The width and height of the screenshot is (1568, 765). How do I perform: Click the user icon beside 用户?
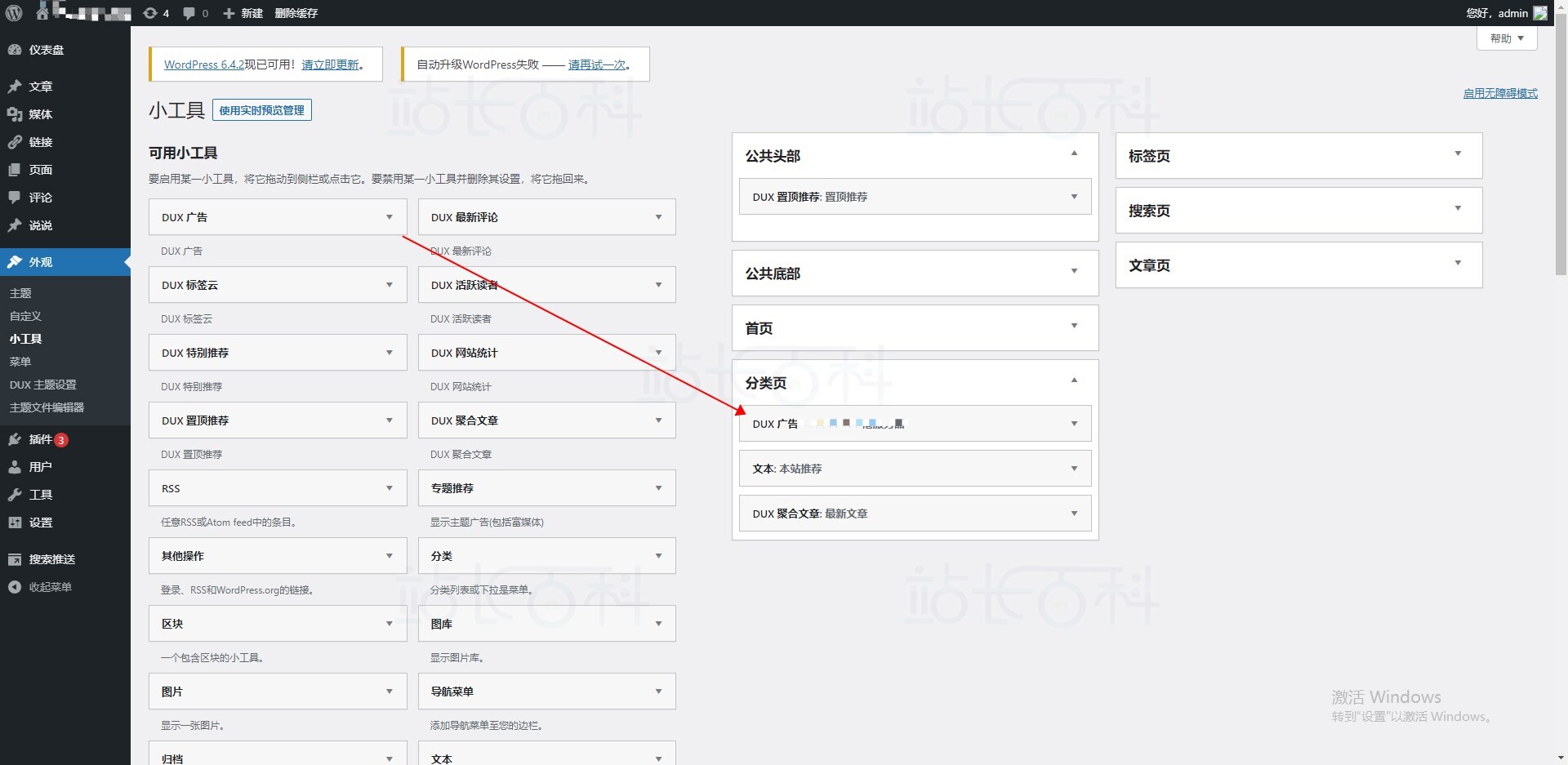coord(15,467)
